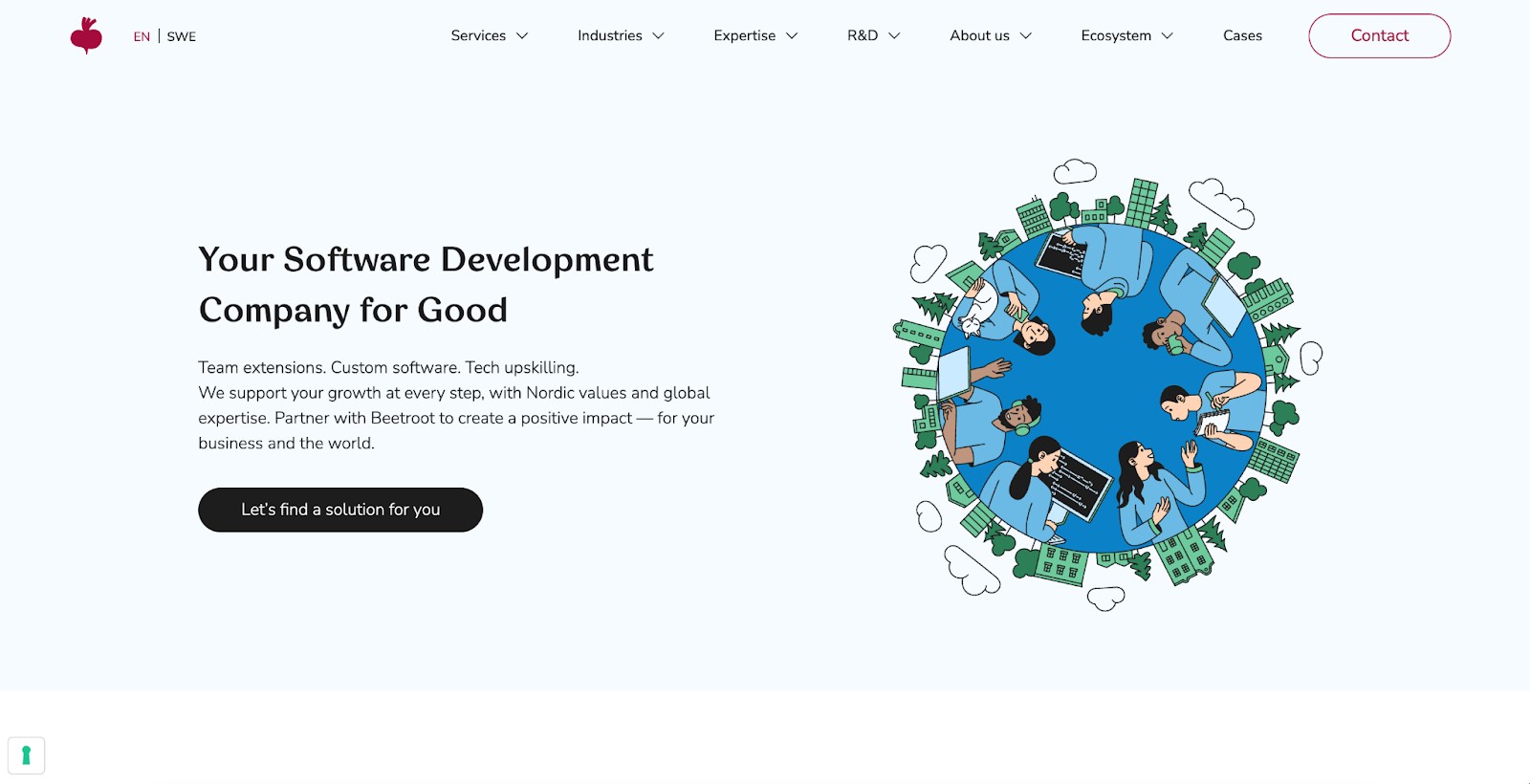Click "Let's find a solution for you"
This screenshot has height=784, width=1530.
[x=340, y=510]
